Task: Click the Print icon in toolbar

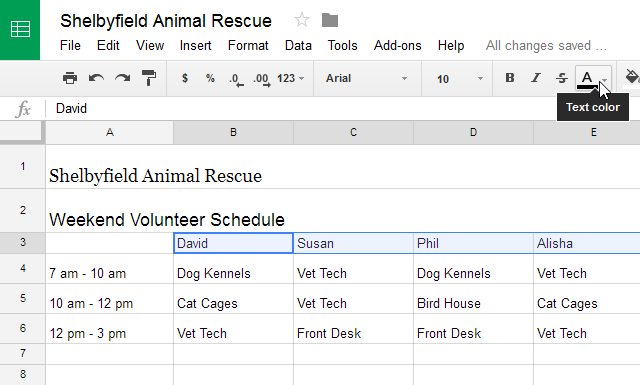Action: pyautogui.click(x=70, y=78)
